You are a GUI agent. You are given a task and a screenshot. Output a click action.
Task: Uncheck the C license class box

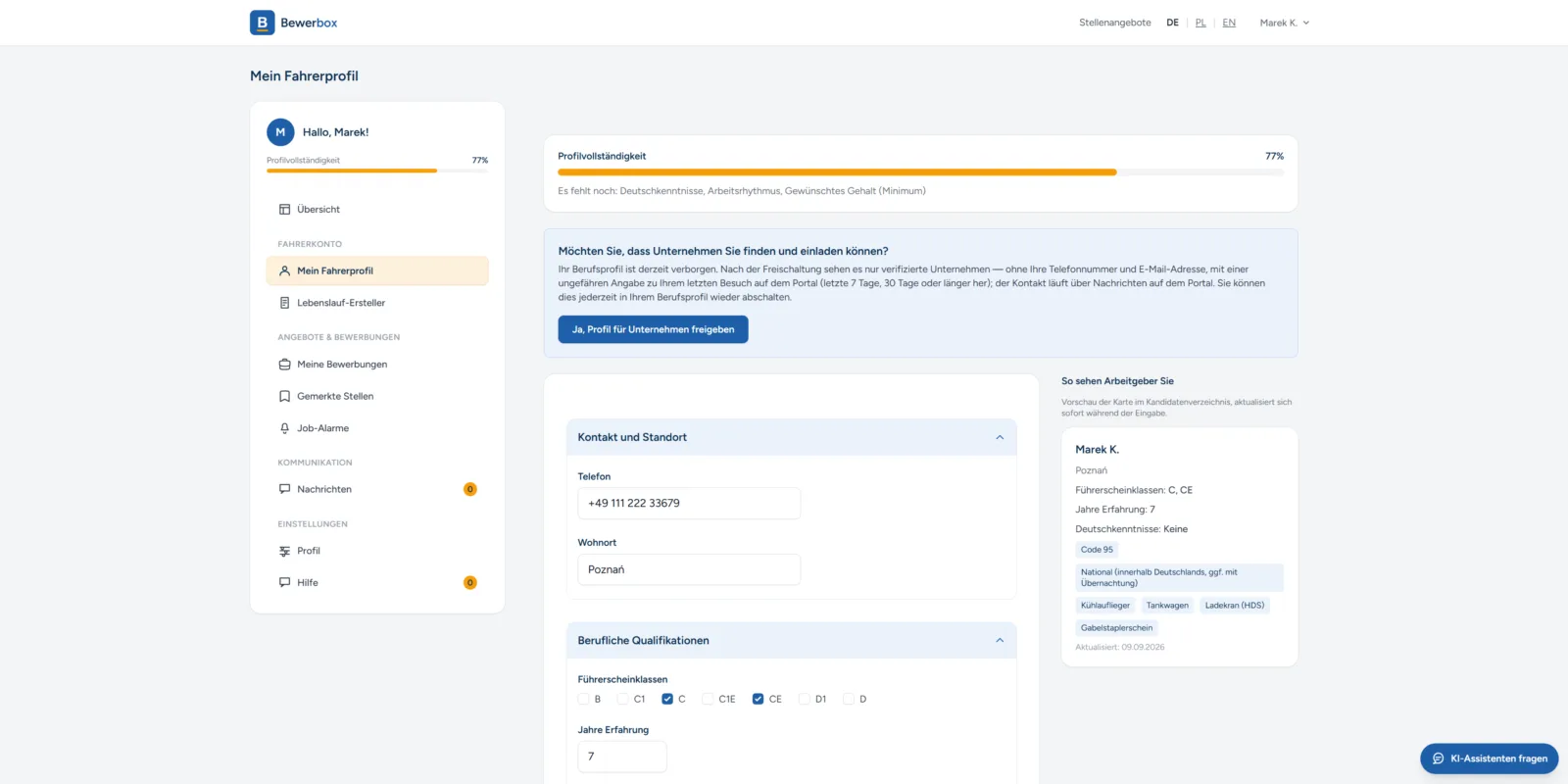(x=667, y=700)
